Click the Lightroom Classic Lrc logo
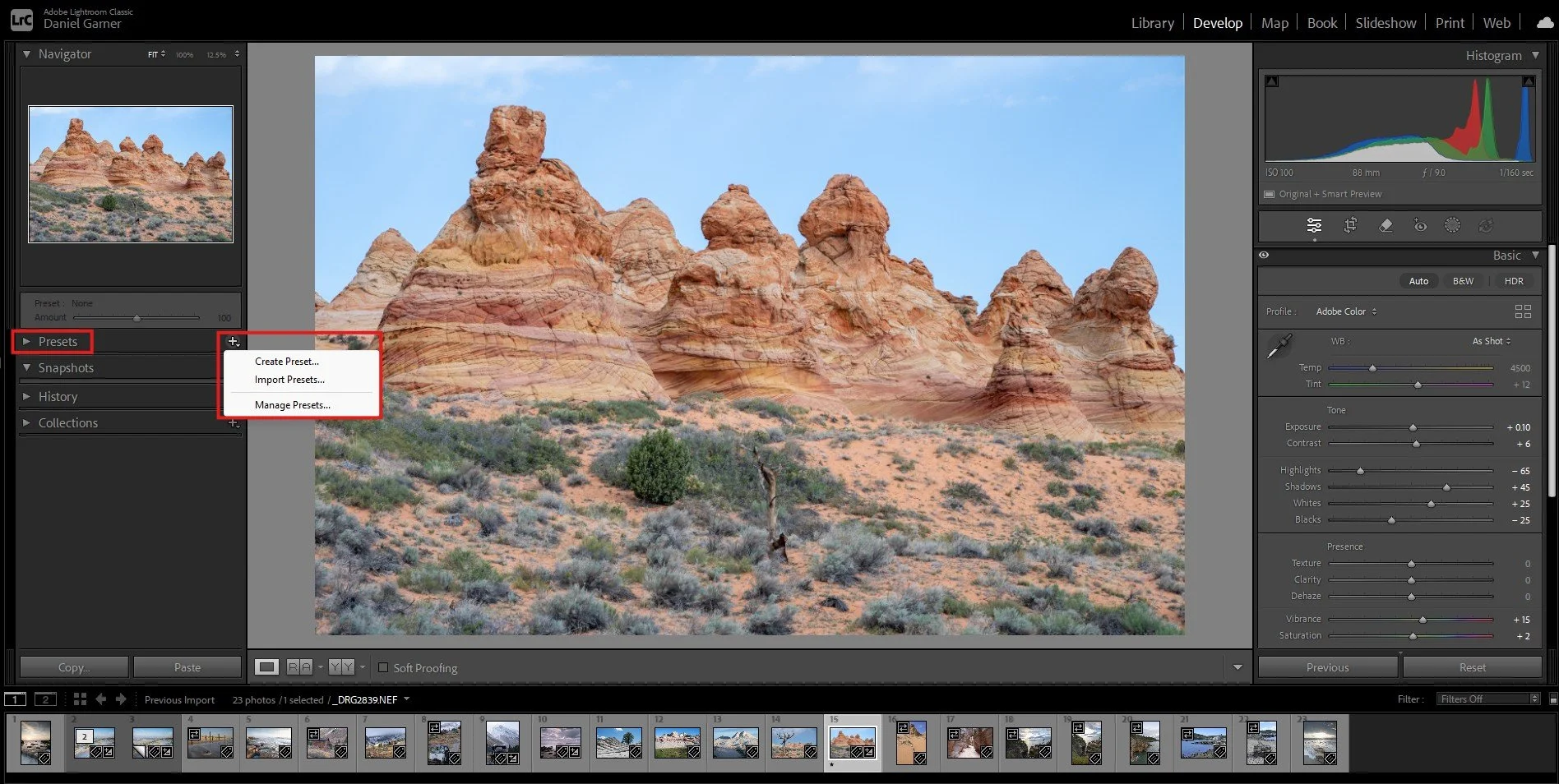Viewport: 1559px width, 784px height. [22, 19]
